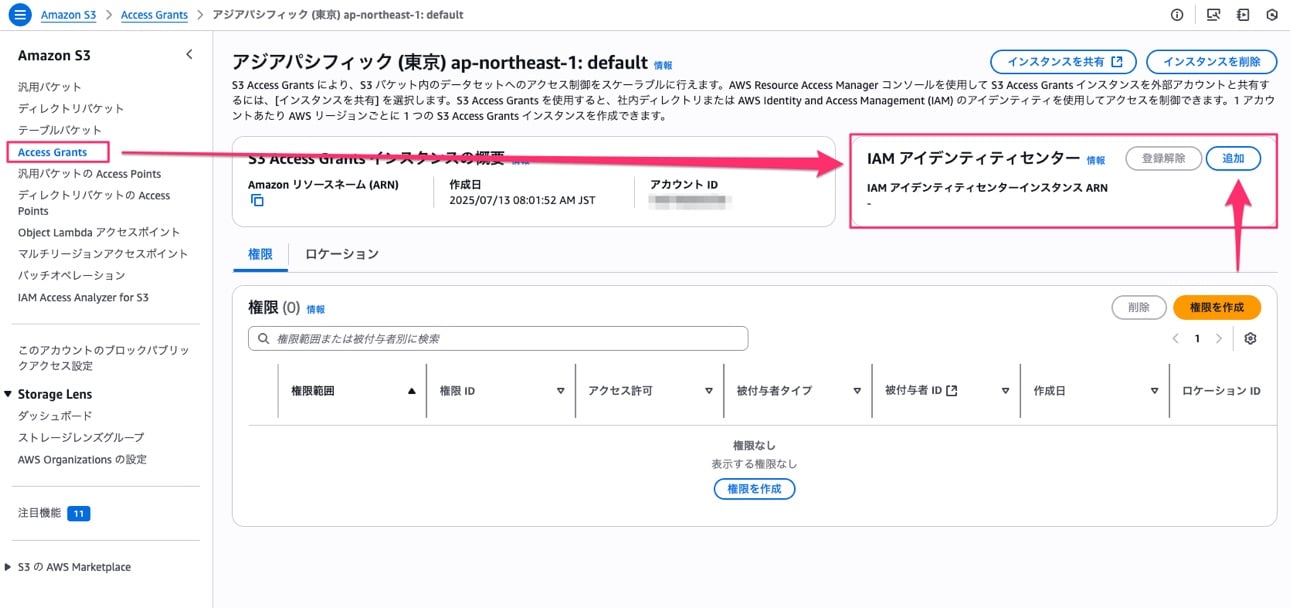Image resolution: width=1290 pixels, height=608 pixels.
Task: Click インスタンスを共有 button
Action: 1064,62
